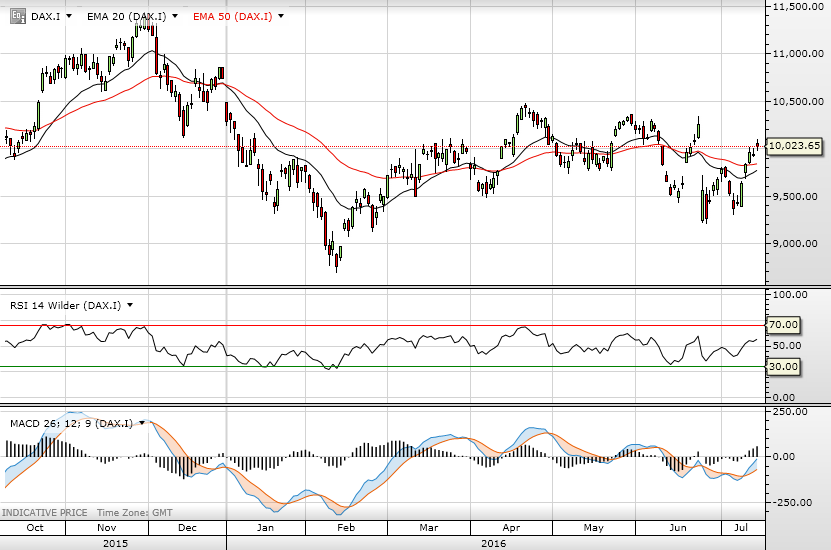
Task: Click the Jan month on the time axis
Action: click(x=265, y=528)
